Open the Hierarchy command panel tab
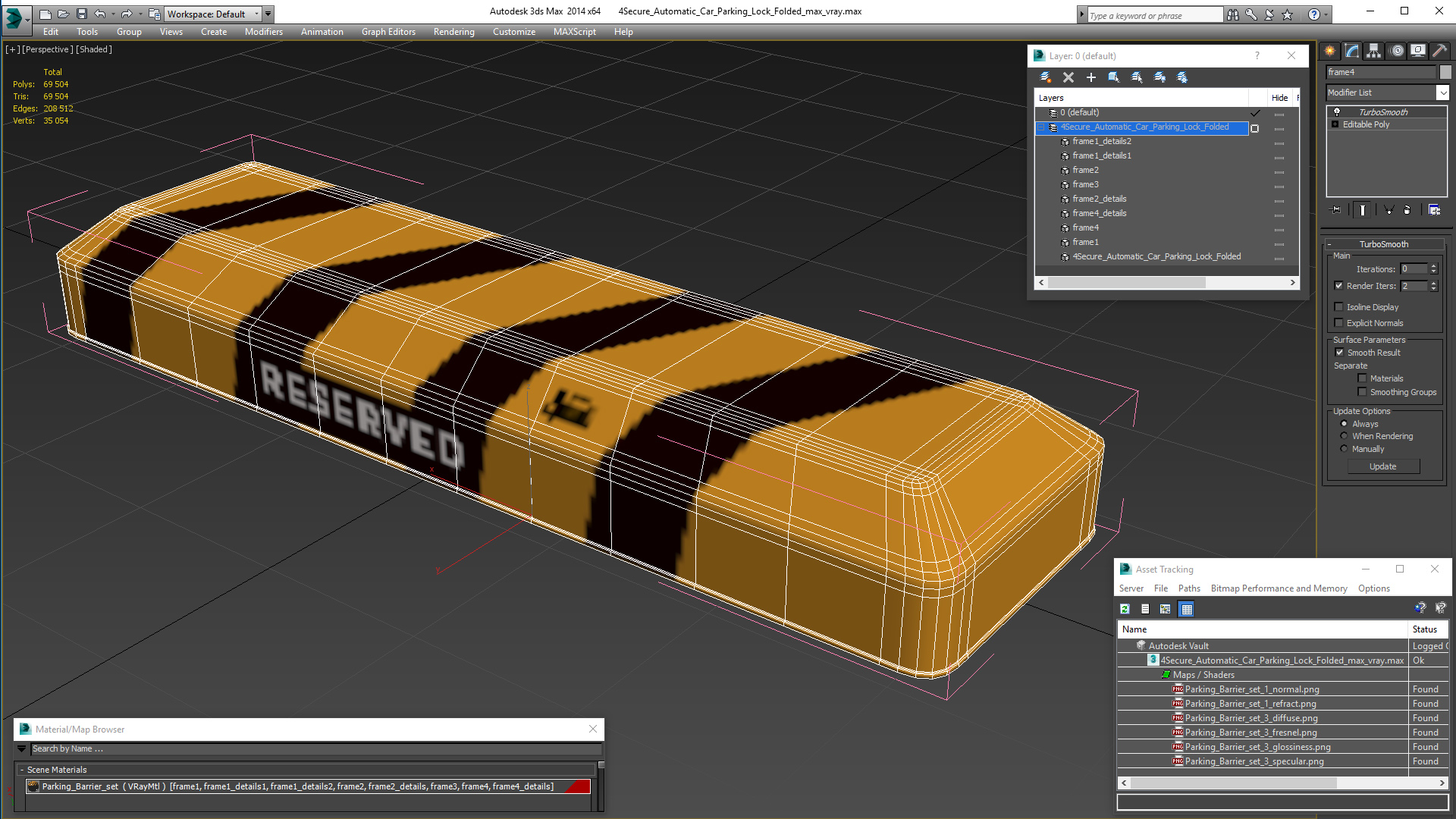Screen dimensions: 1456x819 [1373, 51]
